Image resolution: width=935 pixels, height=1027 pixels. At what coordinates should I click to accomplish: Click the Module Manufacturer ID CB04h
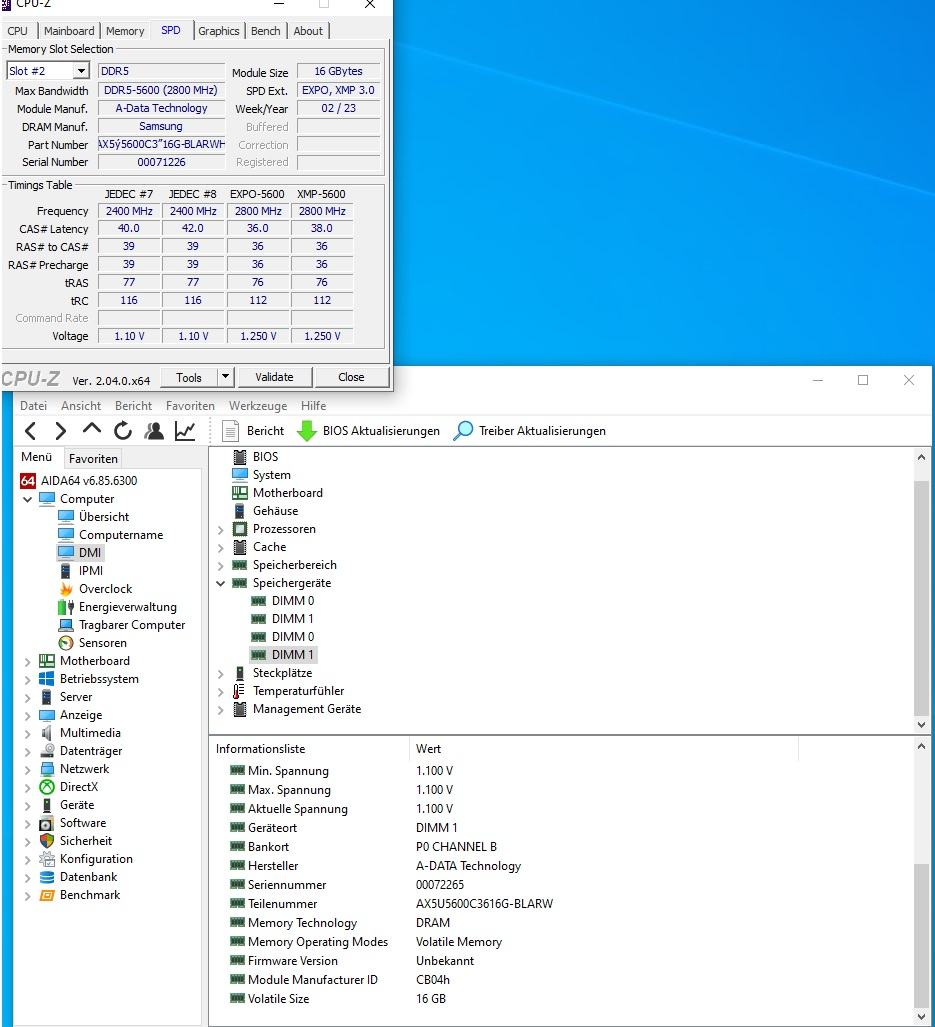[x=433, y=980]
